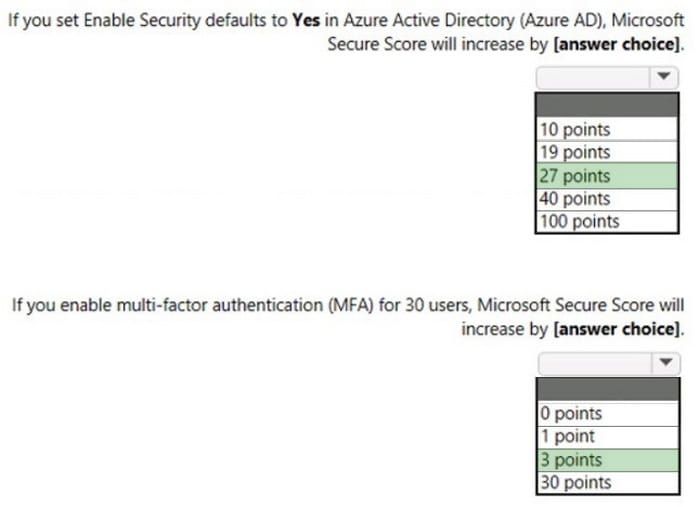
Task: Click the bold Yes text in first statement
Action: [306, 20]
